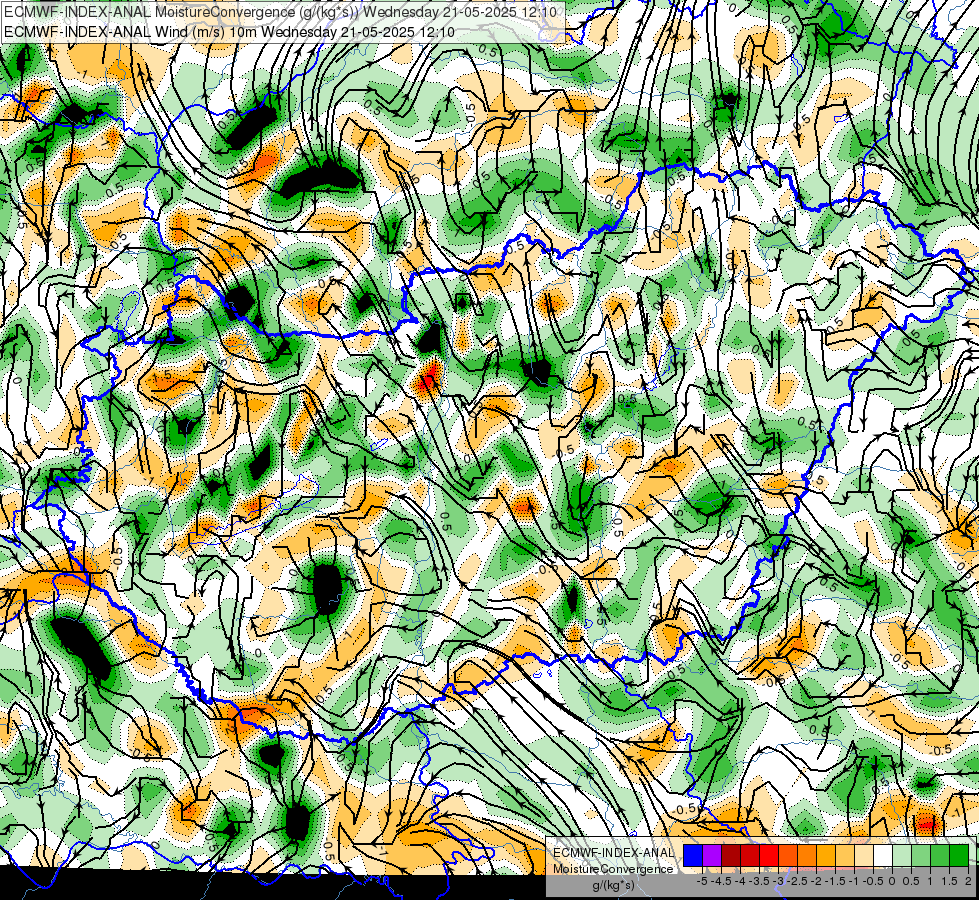The width and height of the screenshot is (979, 900).
Task: Pick the pale peach -0.5 to 0 swatch
Action: pyautogui.click(x=864, y=855)
